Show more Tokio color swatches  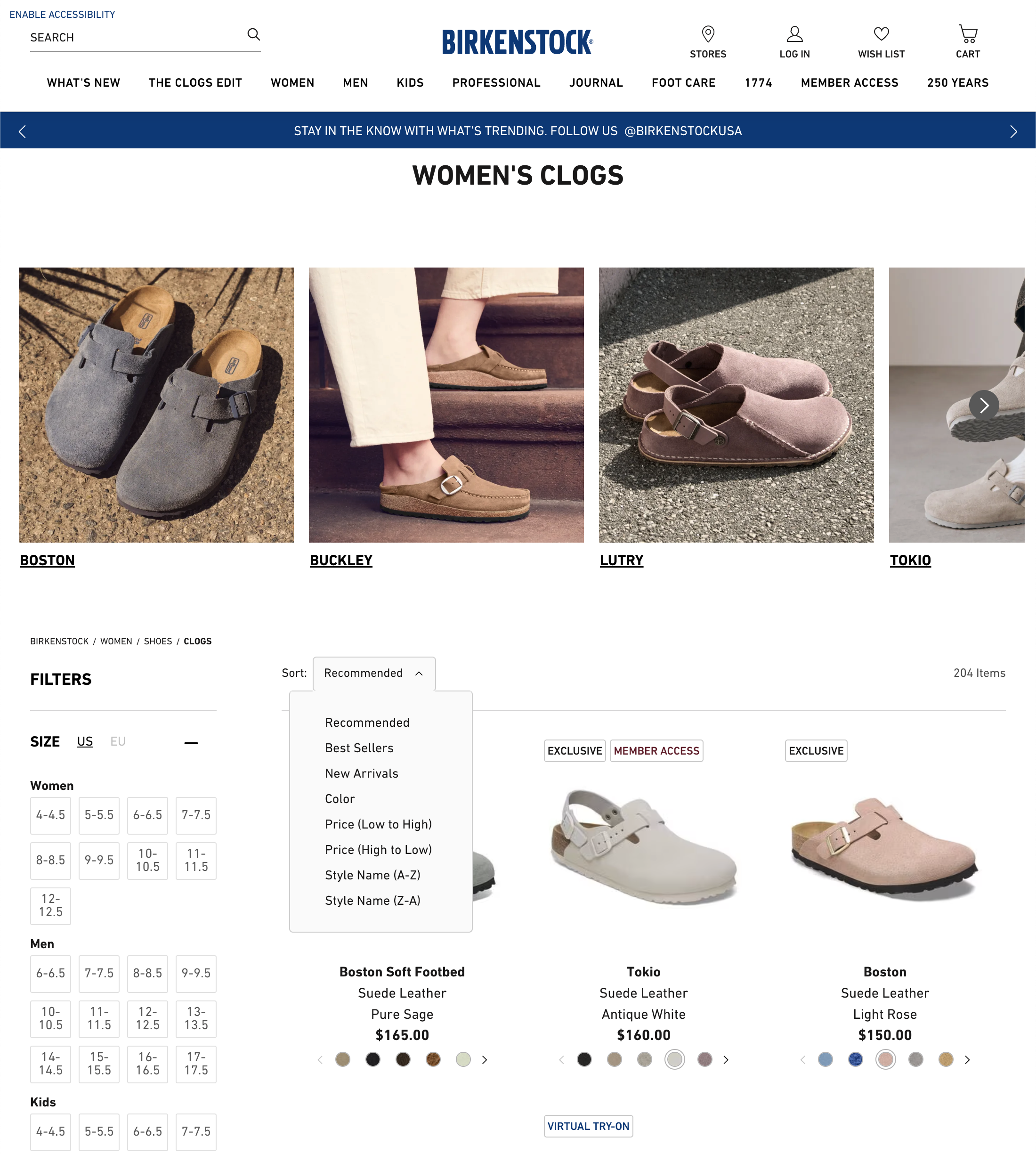726,1059
